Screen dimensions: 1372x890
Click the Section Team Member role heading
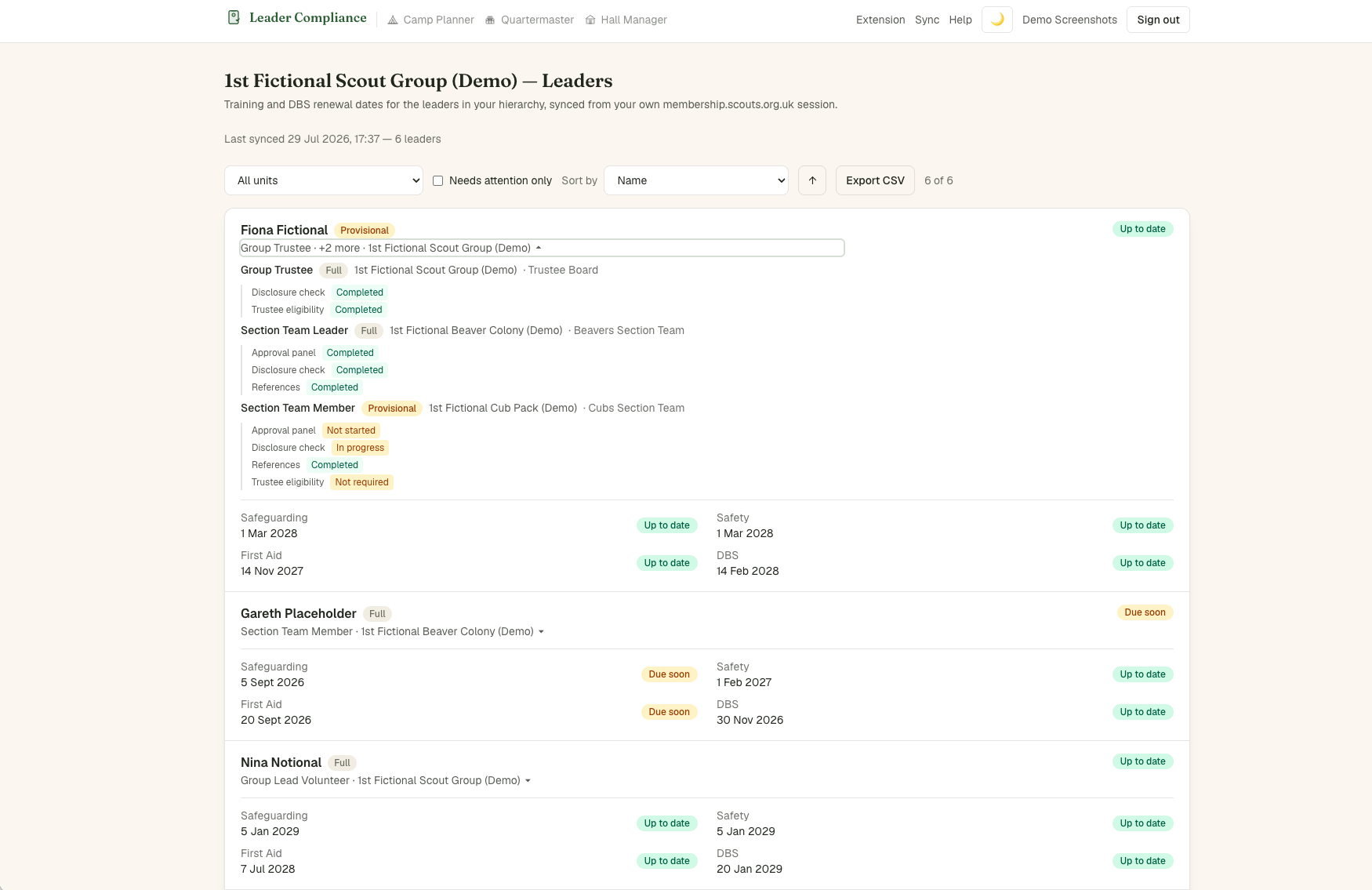tap(298, 408)
